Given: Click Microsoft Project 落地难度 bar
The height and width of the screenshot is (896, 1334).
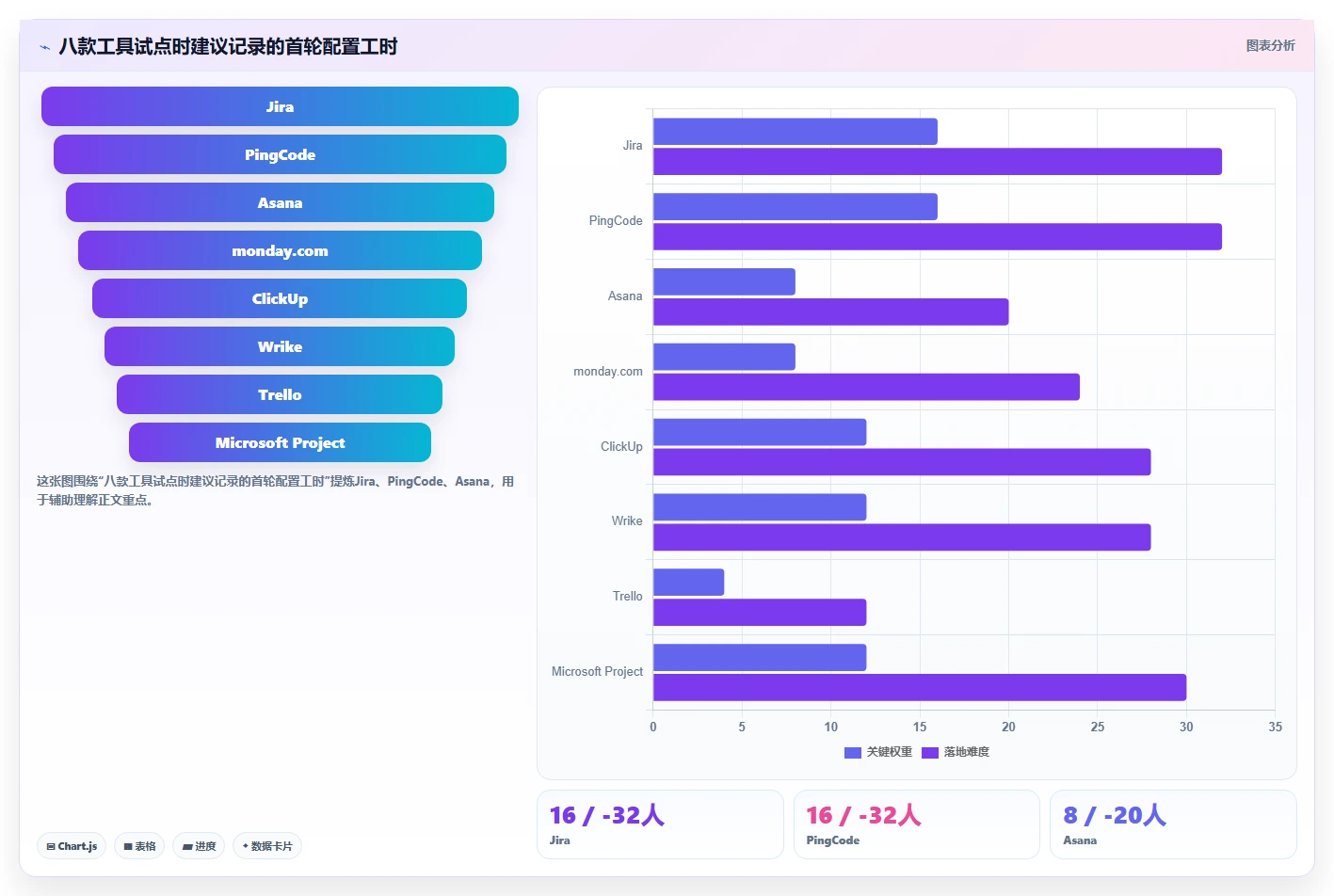Looking at the screenshot, I should (920, 687).
